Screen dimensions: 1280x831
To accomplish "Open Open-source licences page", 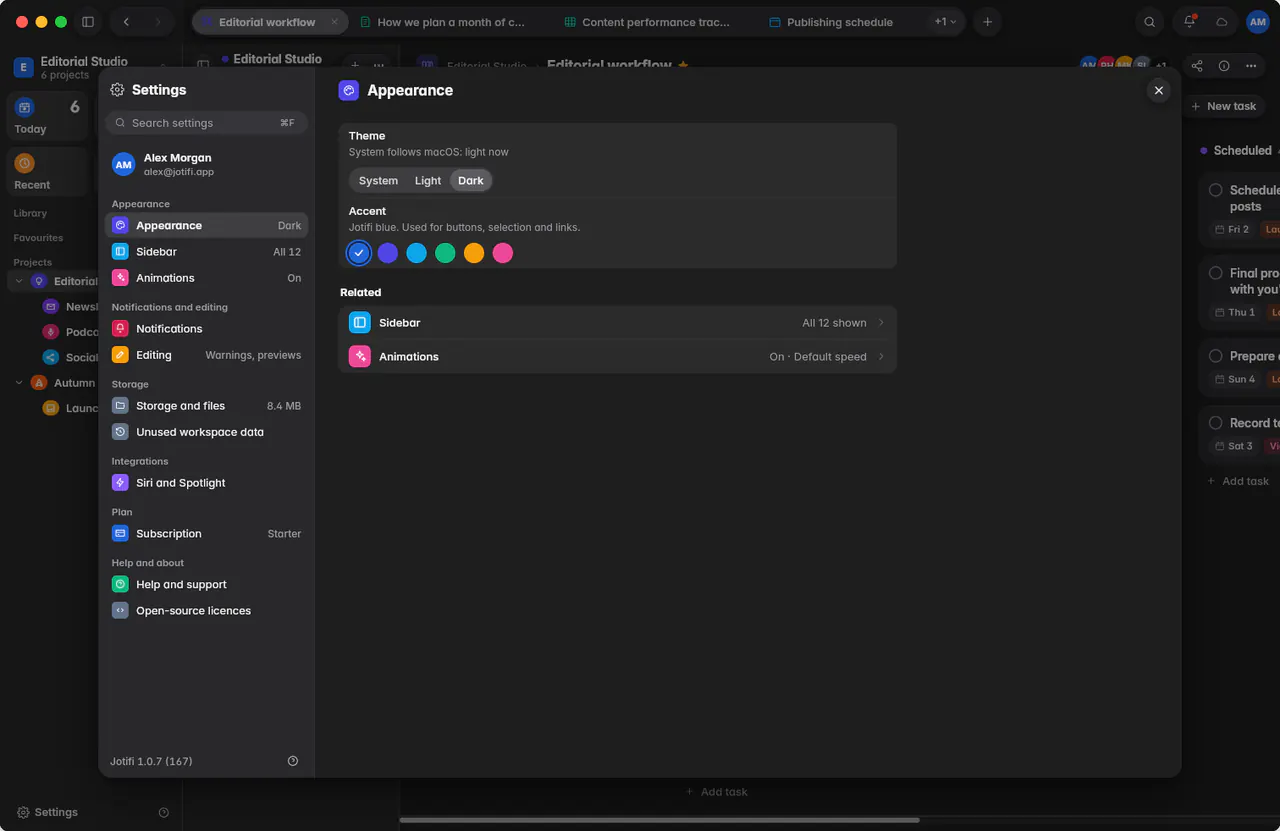I will pyautogui.click(x=206, y=611).
